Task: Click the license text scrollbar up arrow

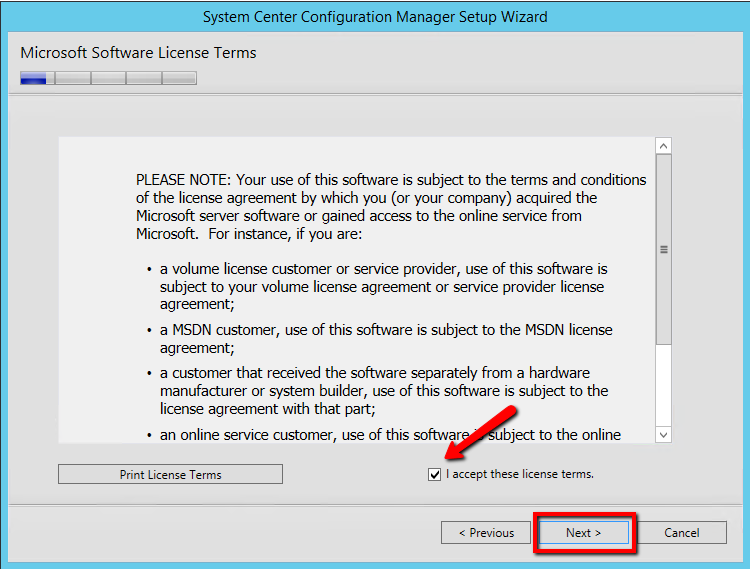Action: [x=663, y=146]
